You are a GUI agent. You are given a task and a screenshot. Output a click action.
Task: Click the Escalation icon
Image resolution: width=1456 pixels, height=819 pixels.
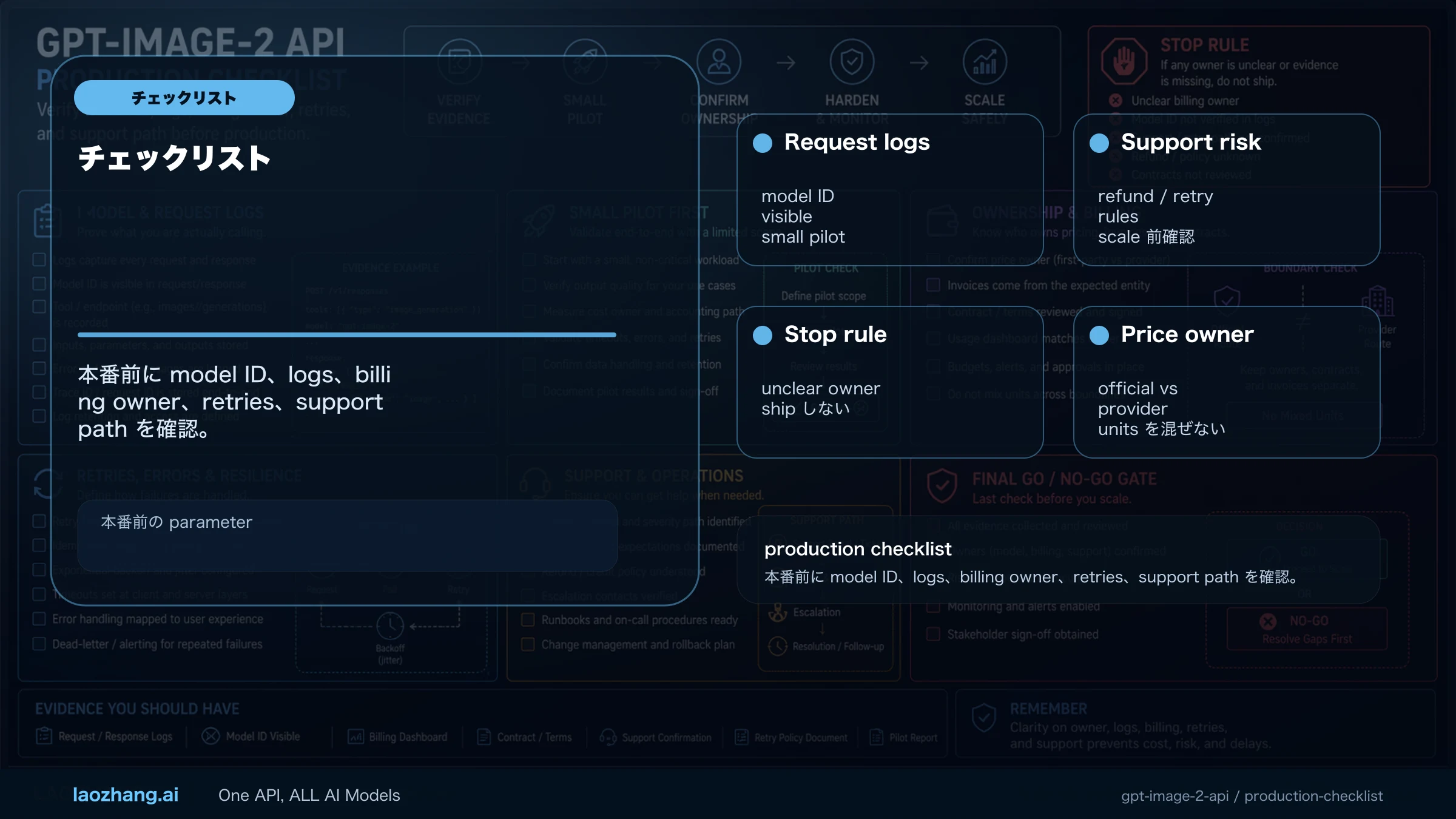point(778,613)
